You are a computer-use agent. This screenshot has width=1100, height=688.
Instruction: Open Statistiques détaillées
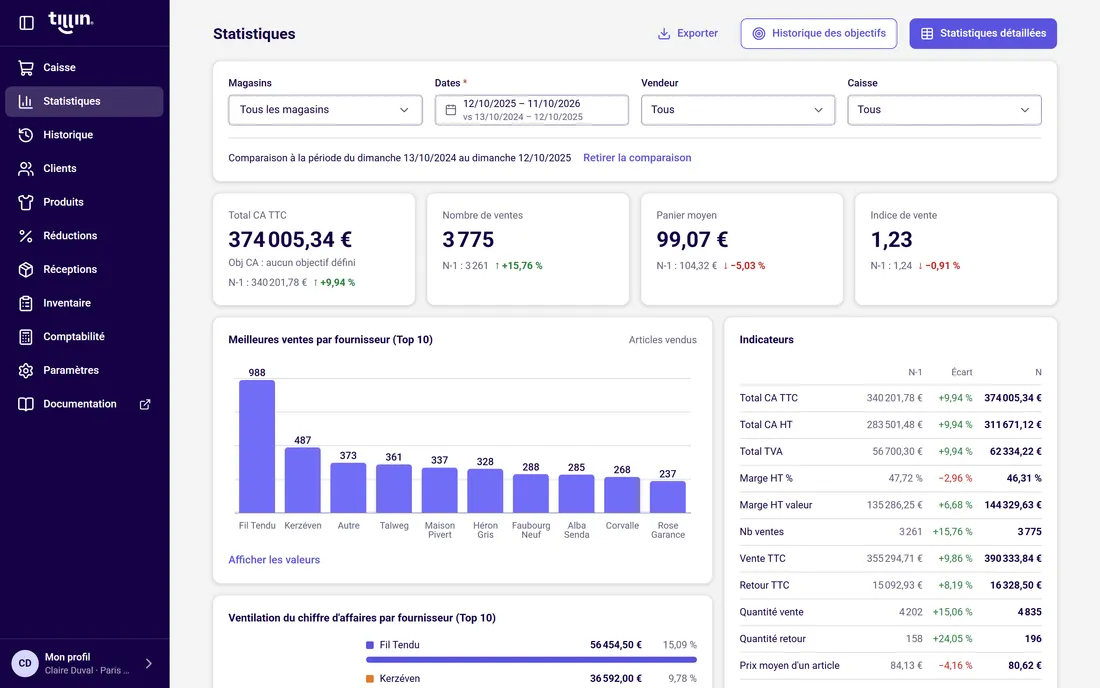(x=983, y=34)
